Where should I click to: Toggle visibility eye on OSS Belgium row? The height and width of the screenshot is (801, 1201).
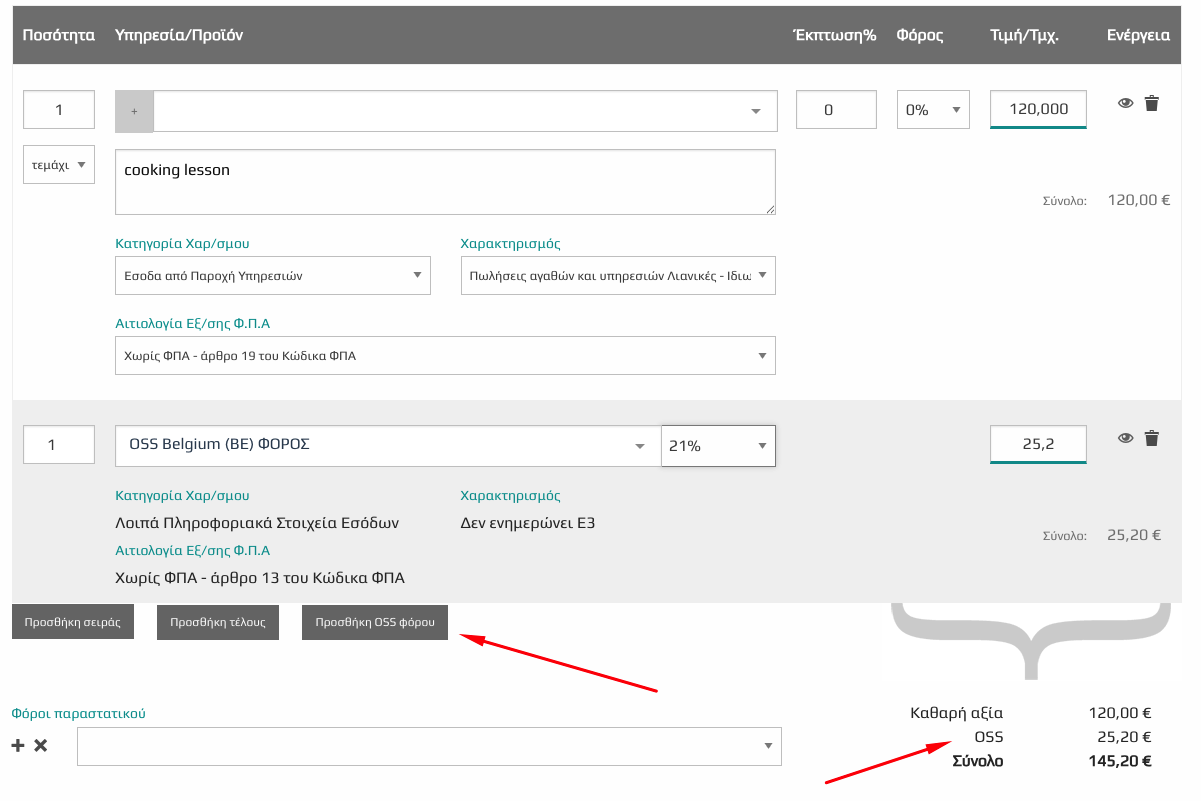[1125, 437]
